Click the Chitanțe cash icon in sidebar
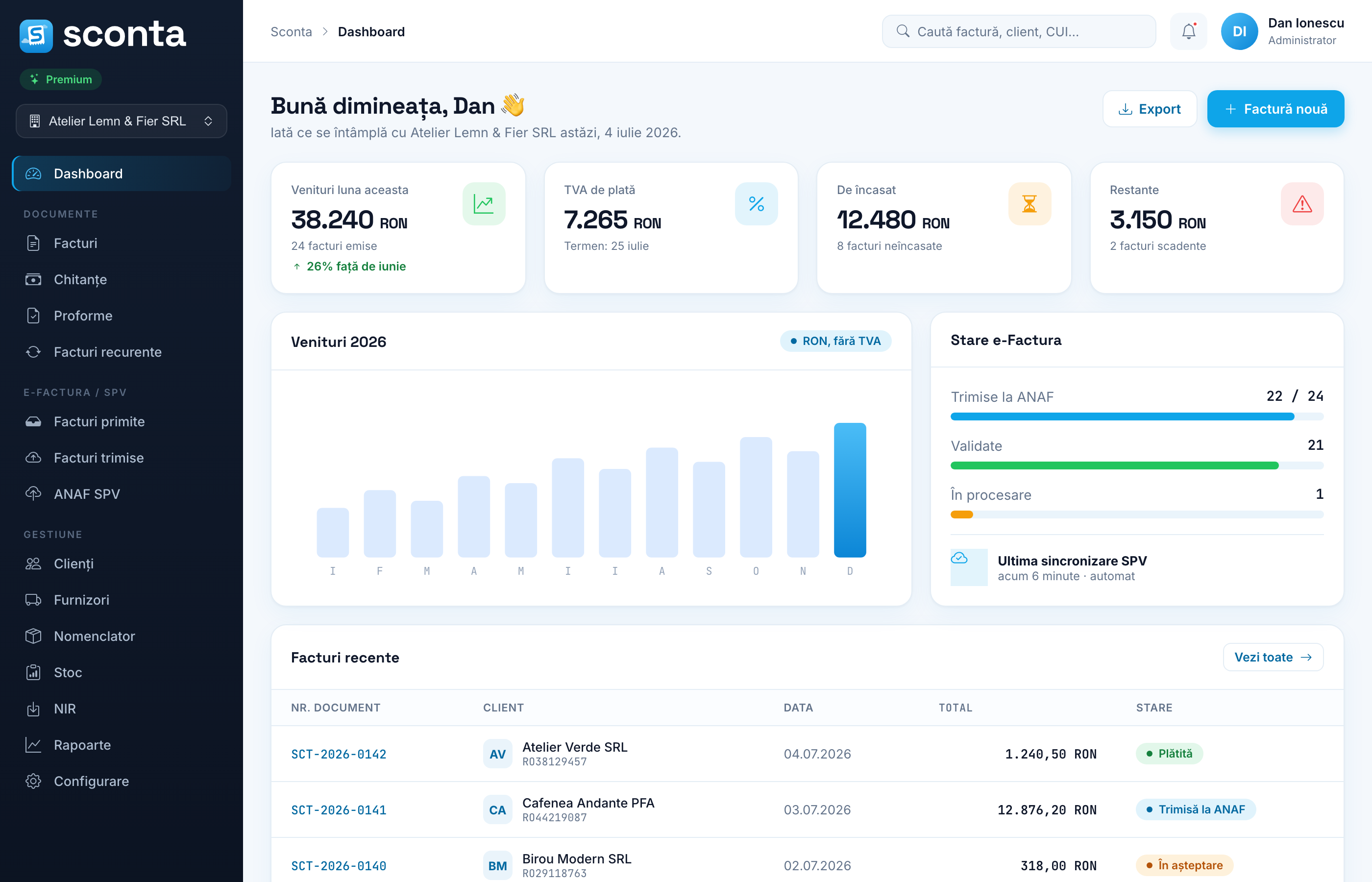Image resolution: width=1372 pixels, height=882 pixels. point(33,279)
